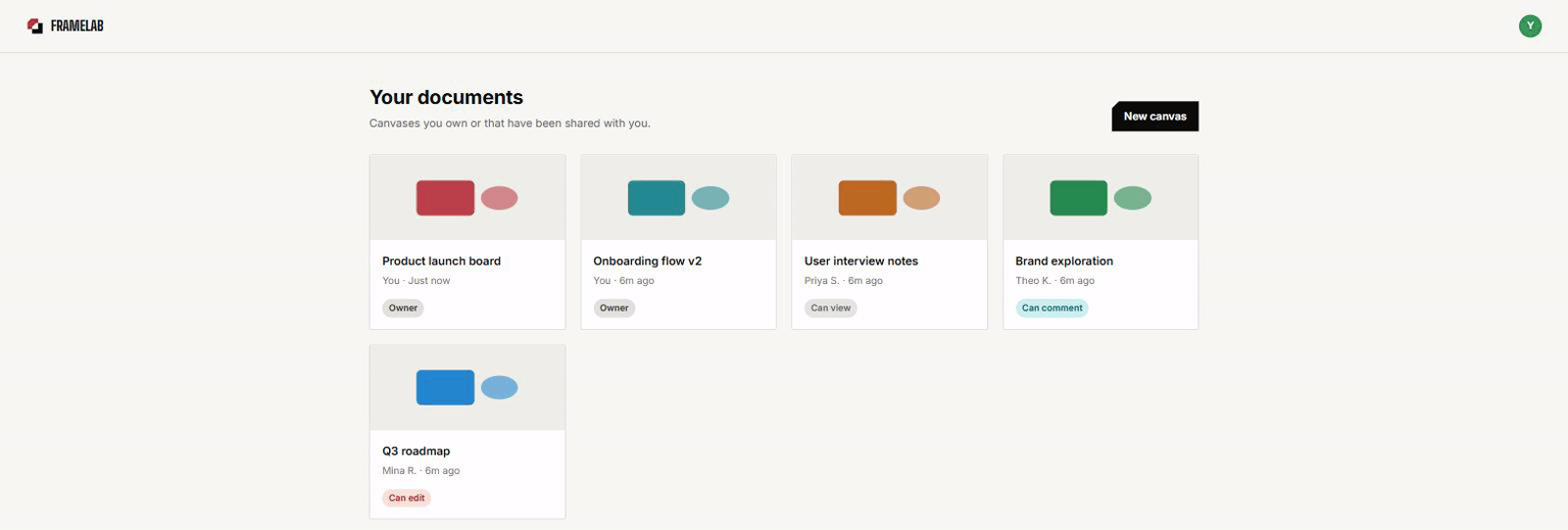
Task: Click 'You · Just now' text
Action: pos(416,281)
